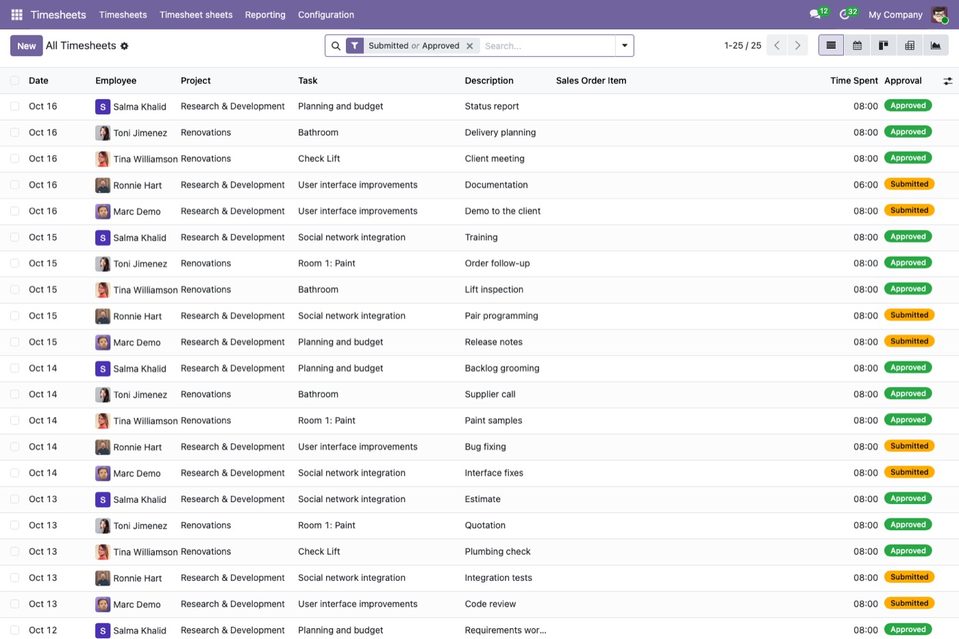Screen dimensions: 959x639
Task: Switch to calendar view
Action: tap(857, 45)
